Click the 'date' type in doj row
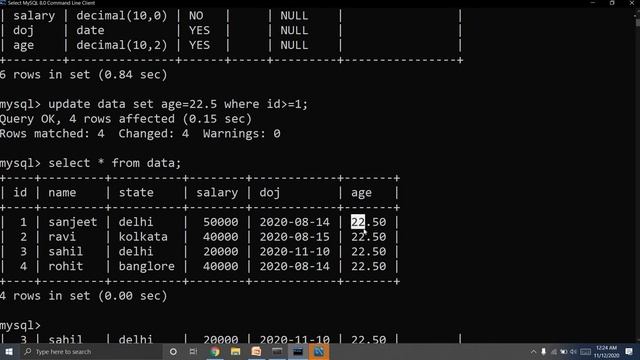Image resolution: width=640 pixels, height=360 pixels. click(90, 30)
